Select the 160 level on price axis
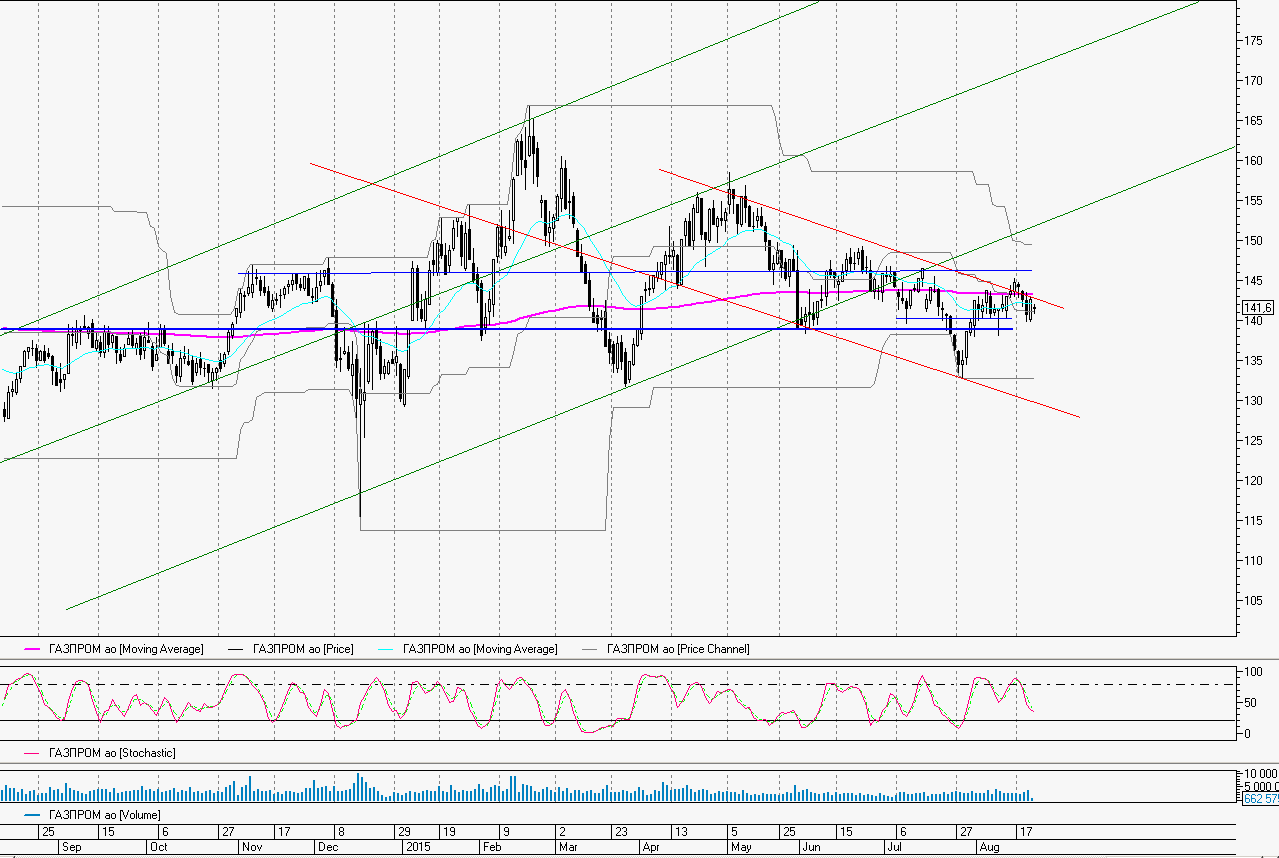The image size is (1279, 858). coord(1252,161)
